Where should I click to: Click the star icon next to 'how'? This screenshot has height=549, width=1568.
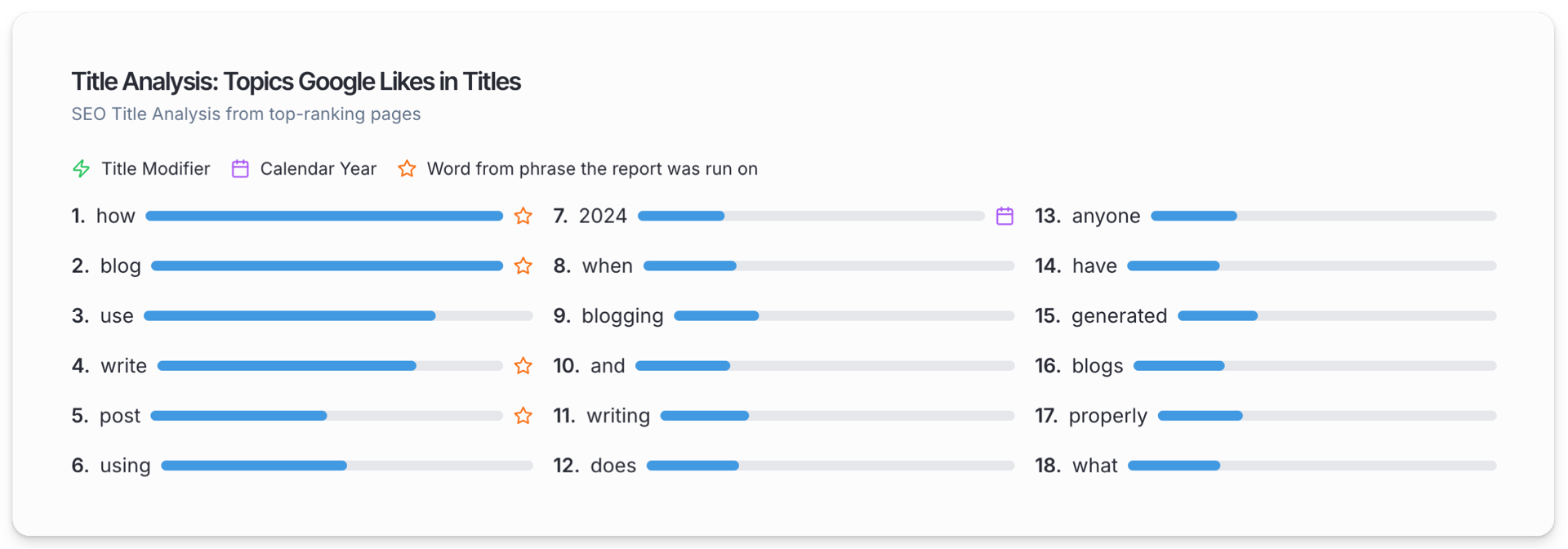(x=523, y=216)
